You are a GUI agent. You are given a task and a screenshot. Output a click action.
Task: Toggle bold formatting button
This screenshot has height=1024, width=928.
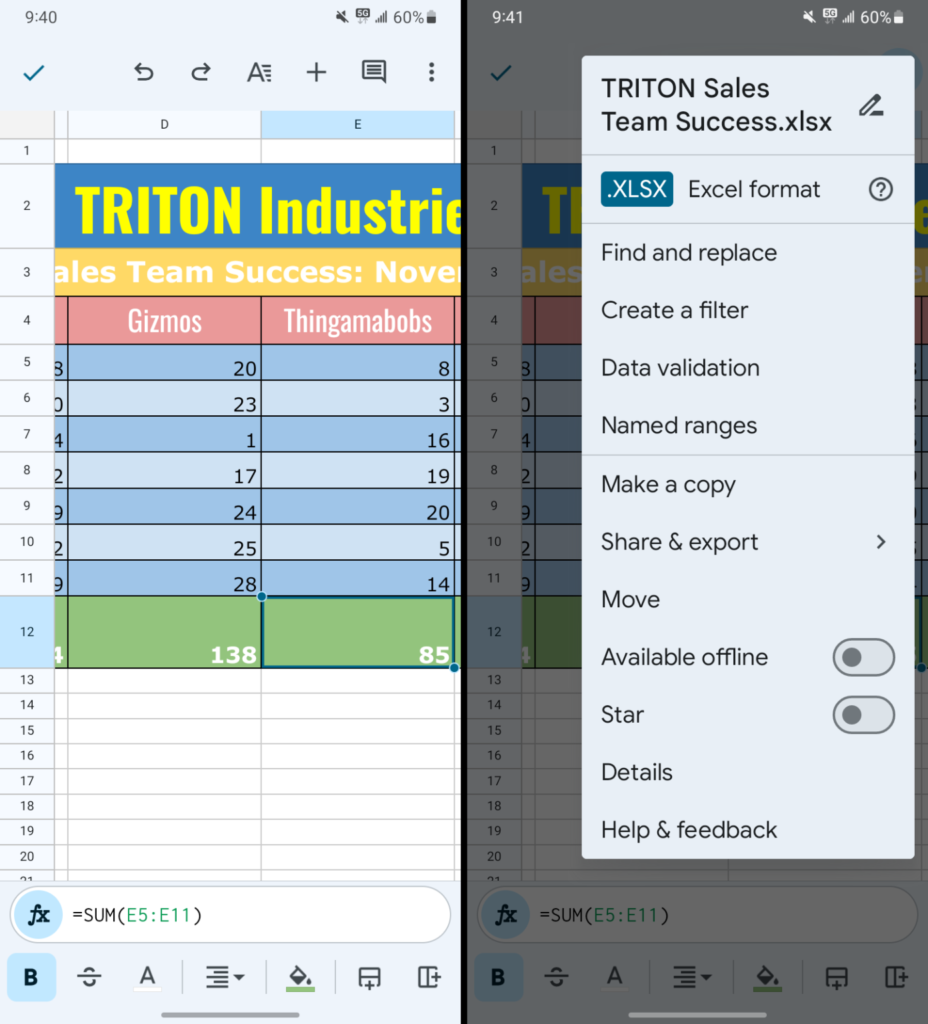31,977
